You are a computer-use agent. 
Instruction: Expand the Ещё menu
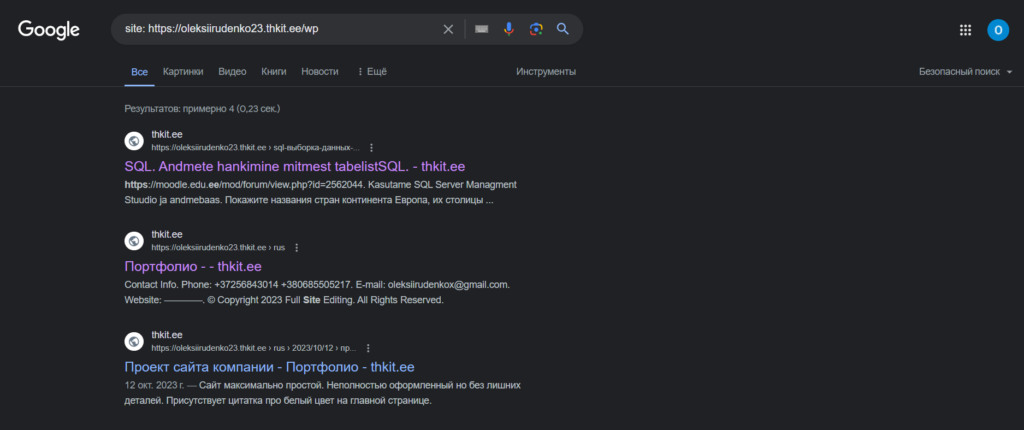(372, 72)
